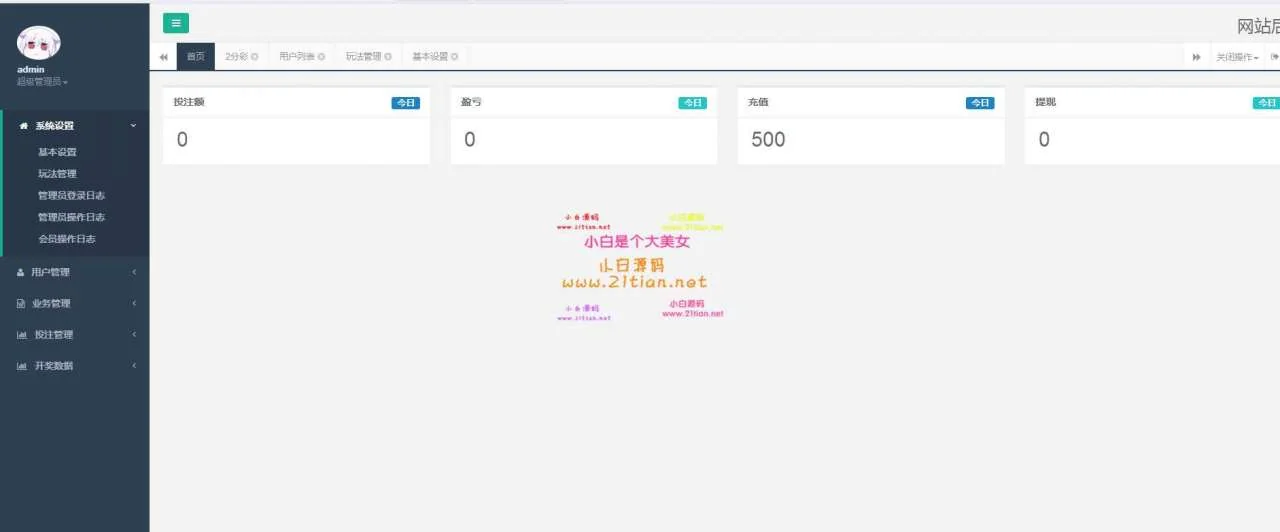Close the 玩法管理 tab via its X icon
Viewport: 1280px width, 532px height.
coord(388,57)
